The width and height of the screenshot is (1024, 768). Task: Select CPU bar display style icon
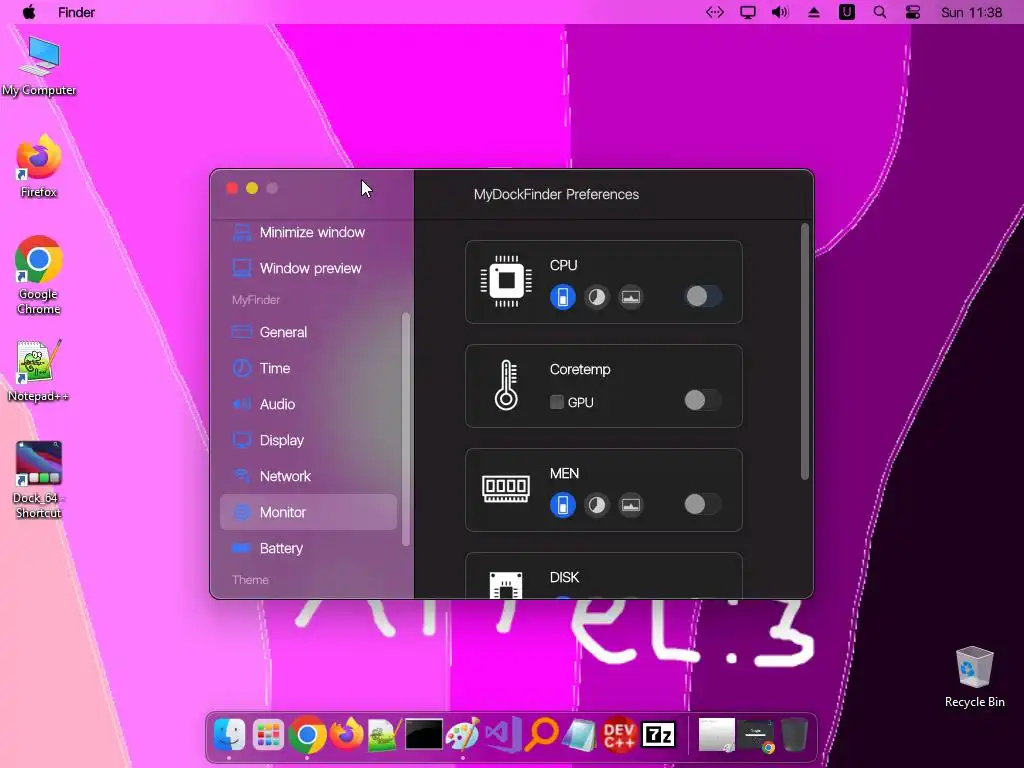562,297
